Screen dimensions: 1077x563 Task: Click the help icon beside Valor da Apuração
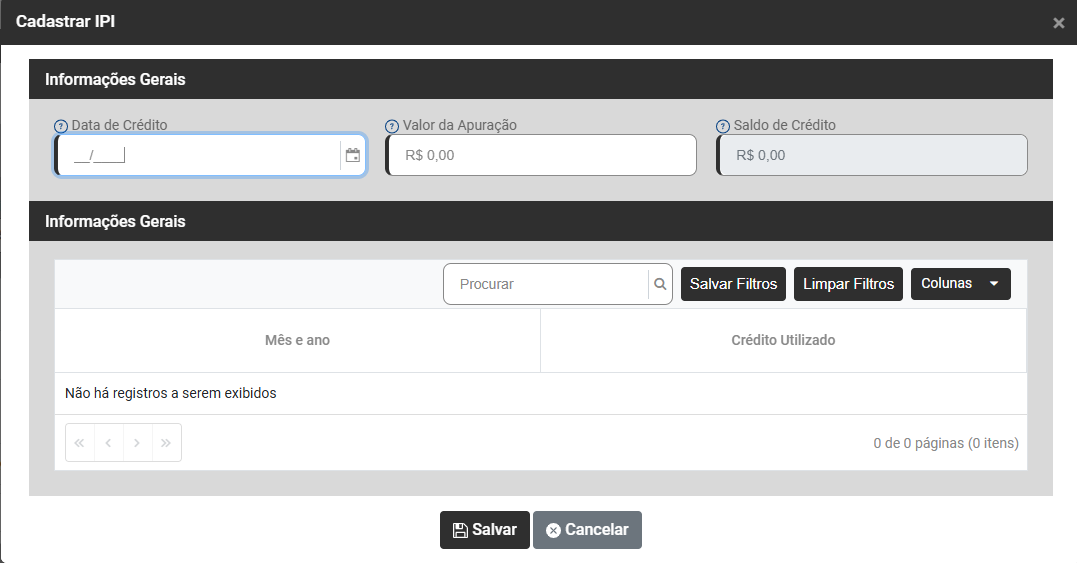tap(391, 127)
